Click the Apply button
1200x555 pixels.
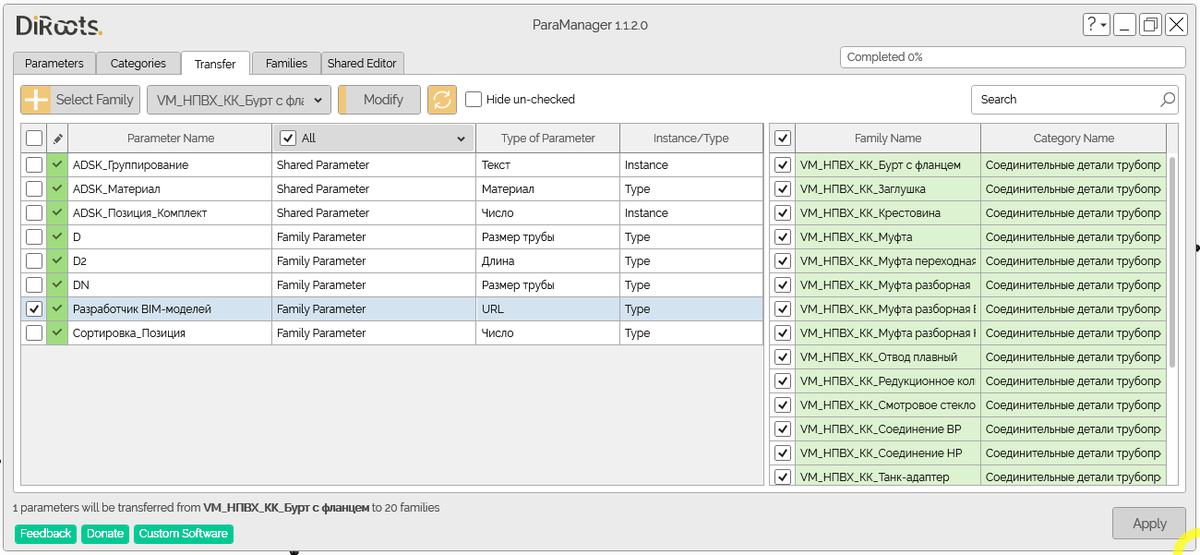pyautogui.click(x=1149, y=523)
